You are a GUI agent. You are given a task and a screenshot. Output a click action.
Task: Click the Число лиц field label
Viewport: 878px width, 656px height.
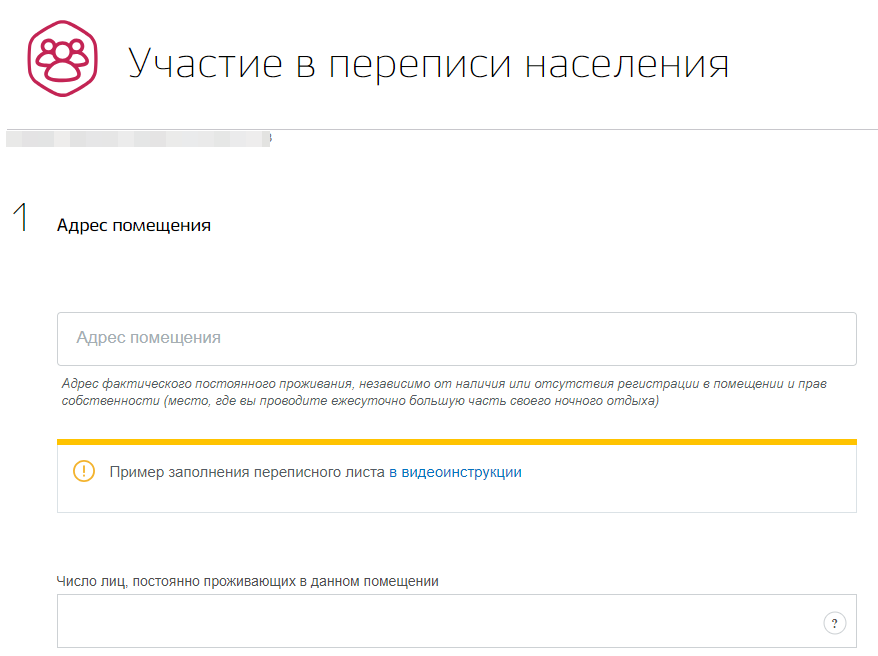tap(248, 580)
